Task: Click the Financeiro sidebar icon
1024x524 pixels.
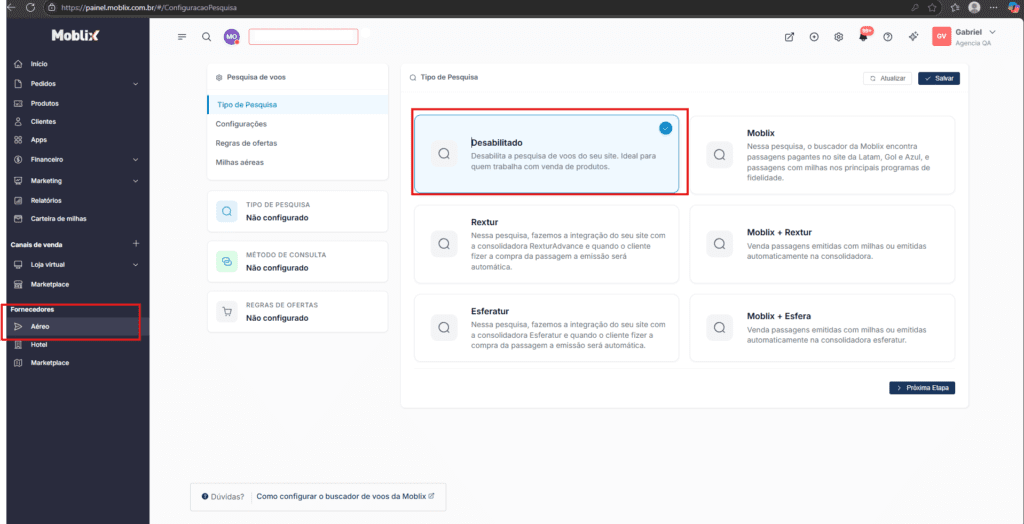Action: (x=18, y=159)
